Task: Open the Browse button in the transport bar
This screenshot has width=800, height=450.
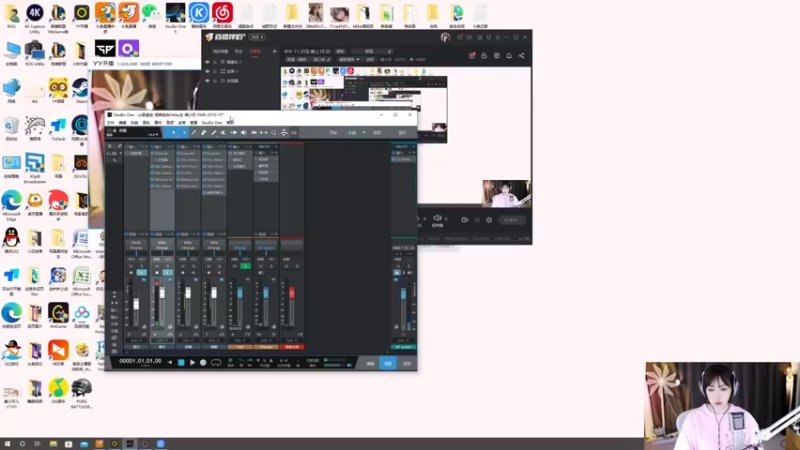Action: (407, 363)
